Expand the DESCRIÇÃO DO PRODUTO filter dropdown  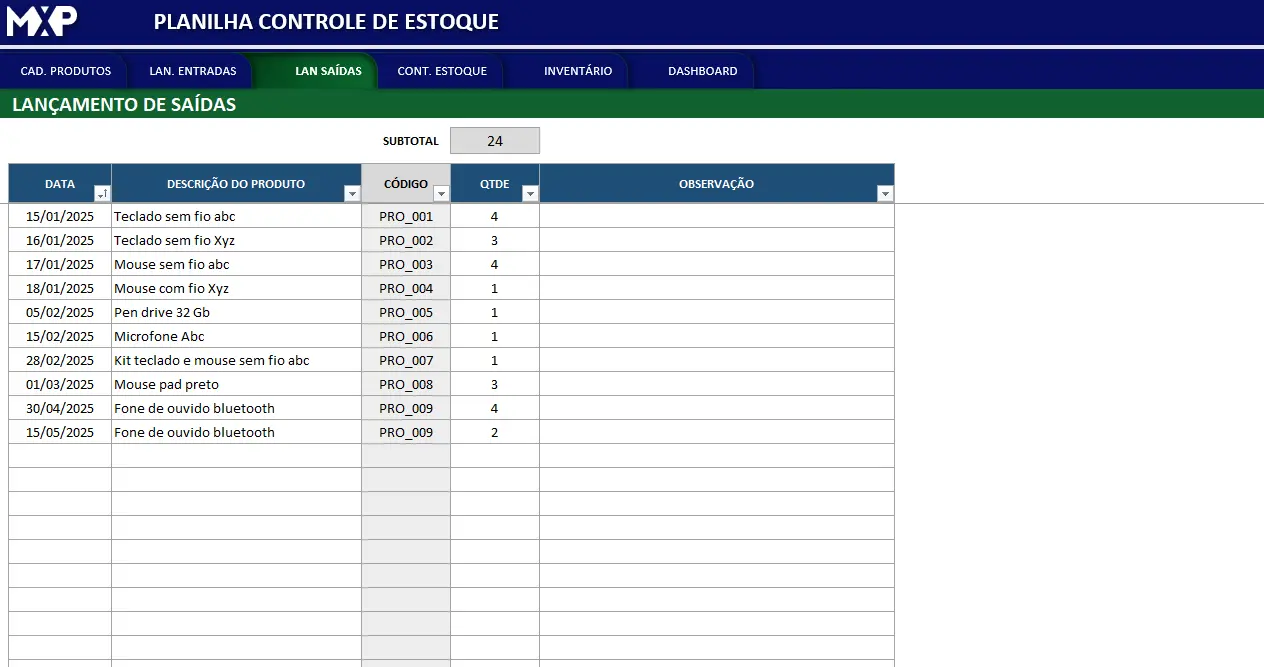352,194
